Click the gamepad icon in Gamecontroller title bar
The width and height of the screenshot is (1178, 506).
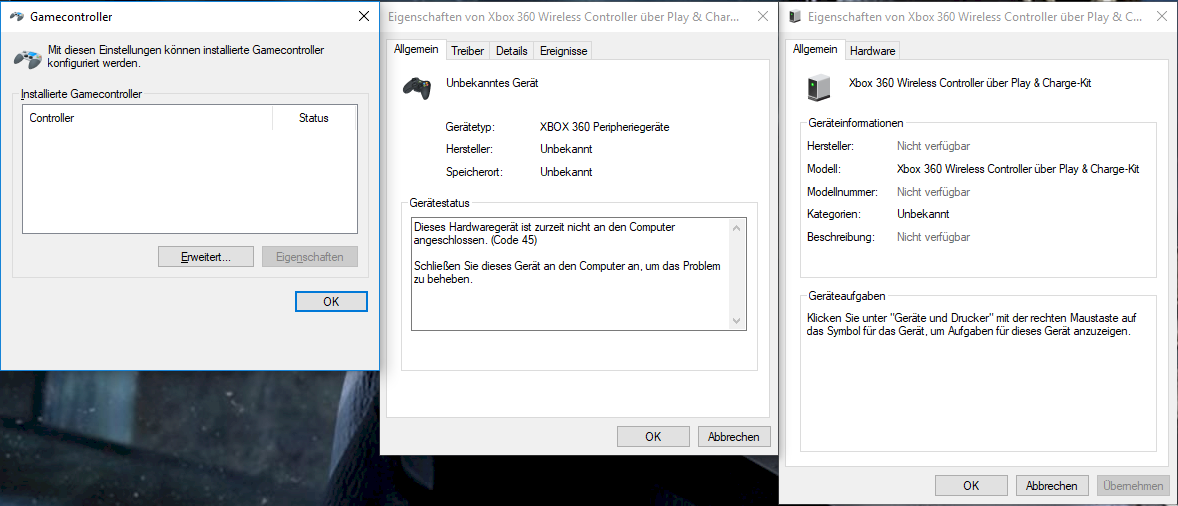[17, 17]
